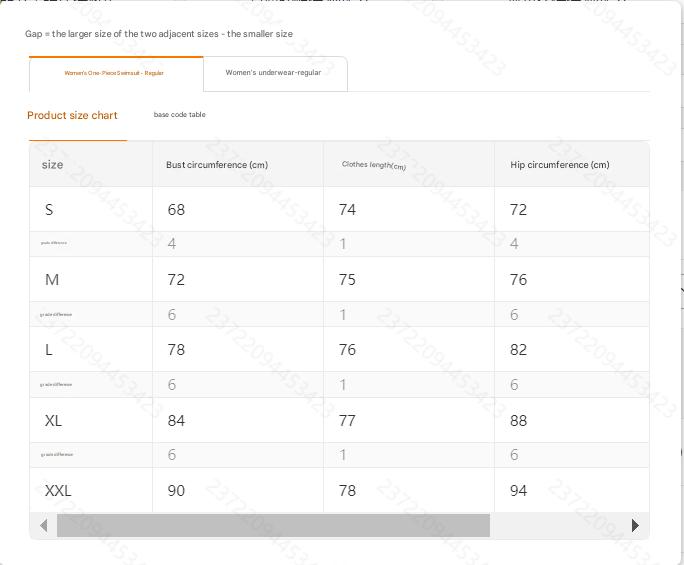Click the Hip circumference (cm) column header
Image resolution: width=684 pixels, height=565 pixels.
(559, 165)
